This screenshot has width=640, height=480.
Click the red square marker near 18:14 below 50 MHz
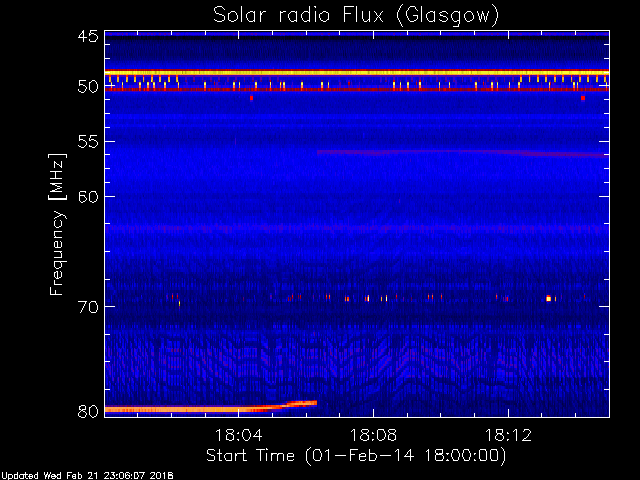point(583,98)
